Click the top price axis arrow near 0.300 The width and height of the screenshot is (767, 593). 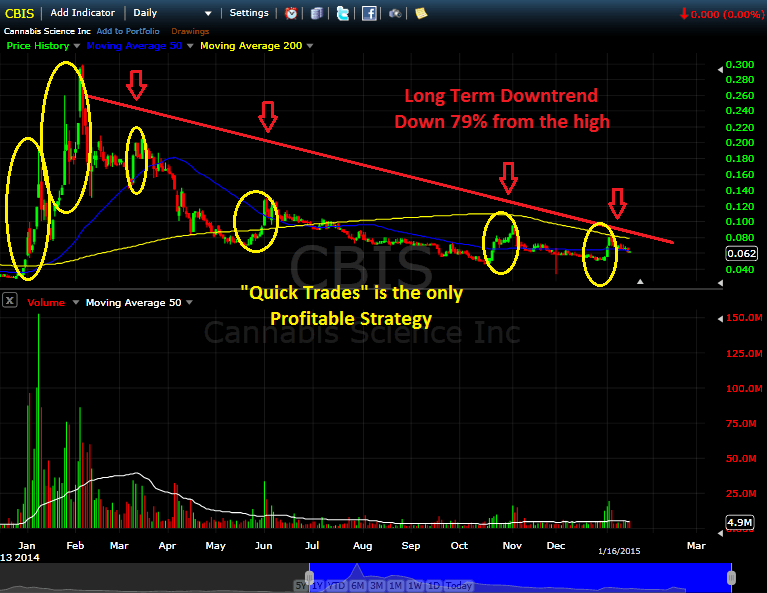point(720,69)
